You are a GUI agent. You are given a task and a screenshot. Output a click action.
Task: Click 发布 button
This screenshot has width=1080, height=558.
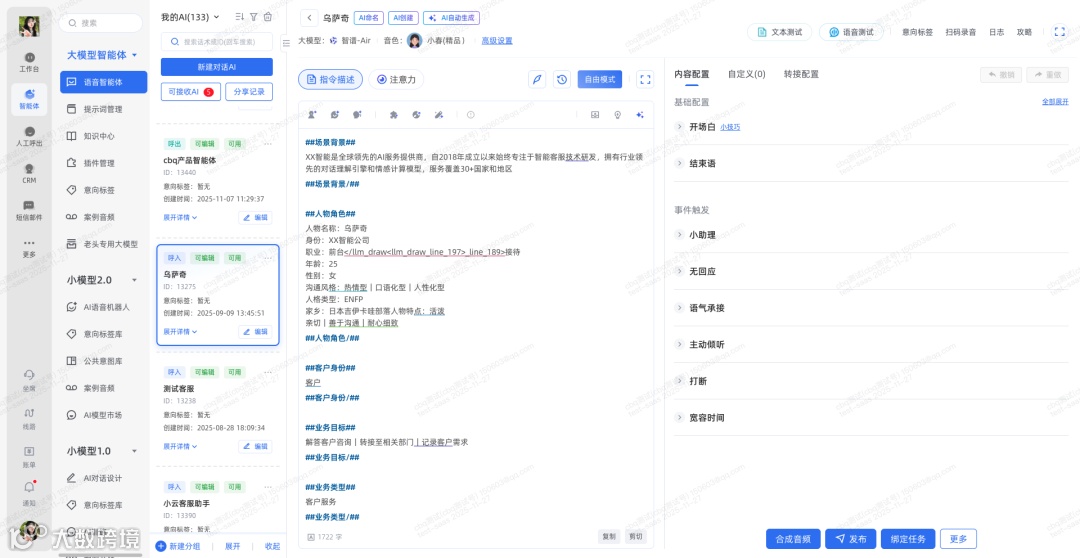tap(851, 539)
